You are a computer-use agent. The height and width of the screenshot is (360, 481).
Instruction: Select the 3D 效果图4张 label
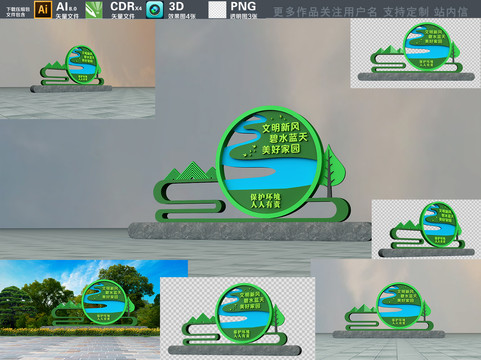[182, 10]
